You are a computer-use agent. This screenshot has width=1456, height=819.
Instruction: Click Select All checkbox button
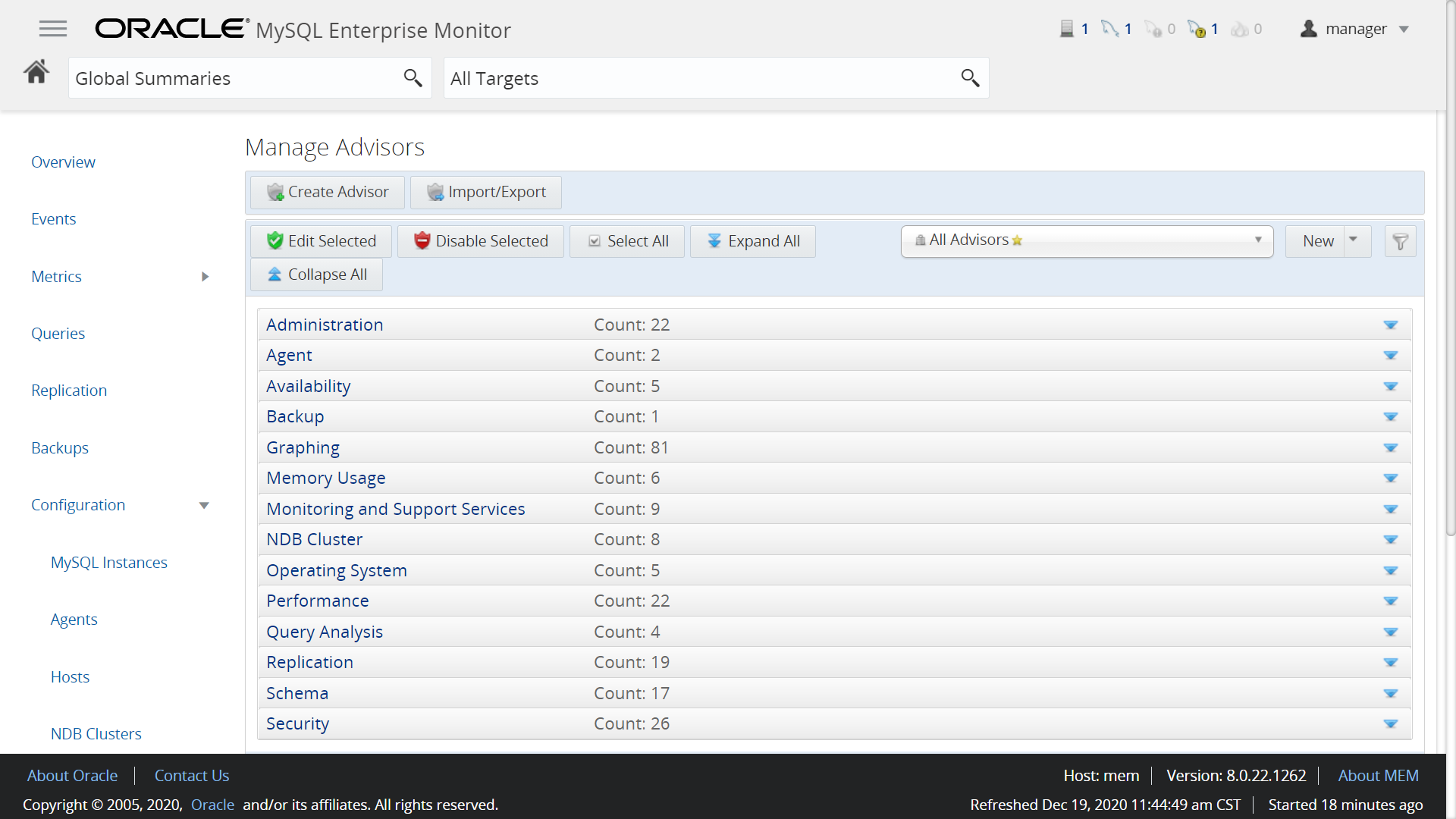click(627, 241)
